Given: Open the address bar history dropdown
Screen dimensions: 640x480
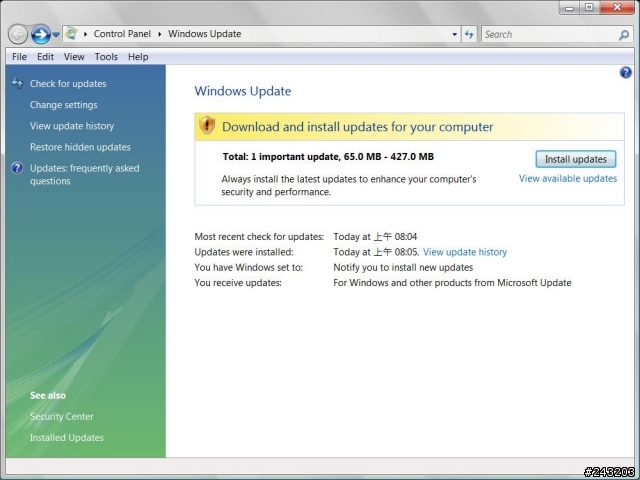Looking at the screenshot, I should tap(454, 34).
